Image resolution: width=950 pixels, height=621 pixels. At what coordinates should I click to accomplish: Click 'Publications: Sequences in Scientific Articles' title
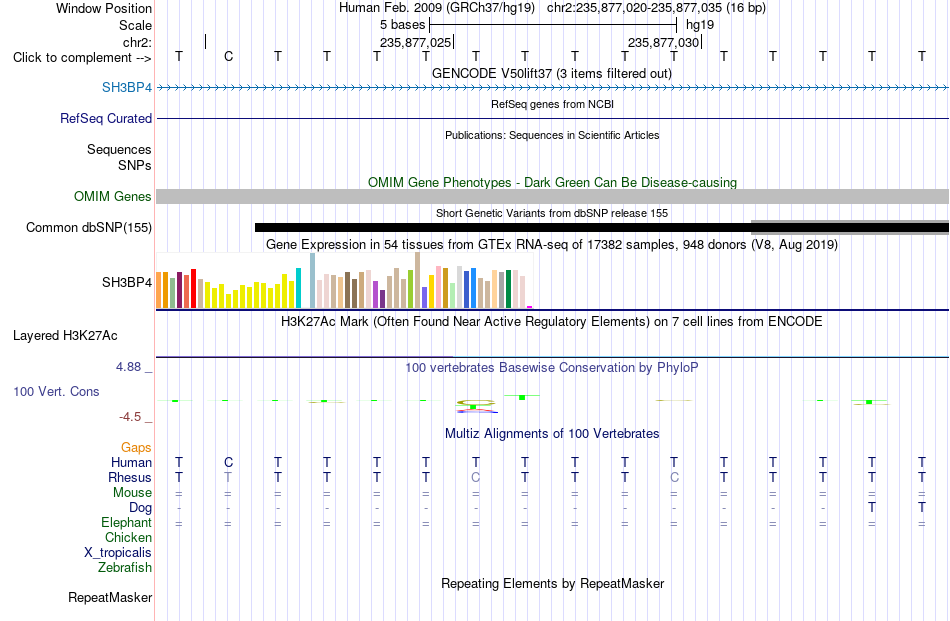552,135
